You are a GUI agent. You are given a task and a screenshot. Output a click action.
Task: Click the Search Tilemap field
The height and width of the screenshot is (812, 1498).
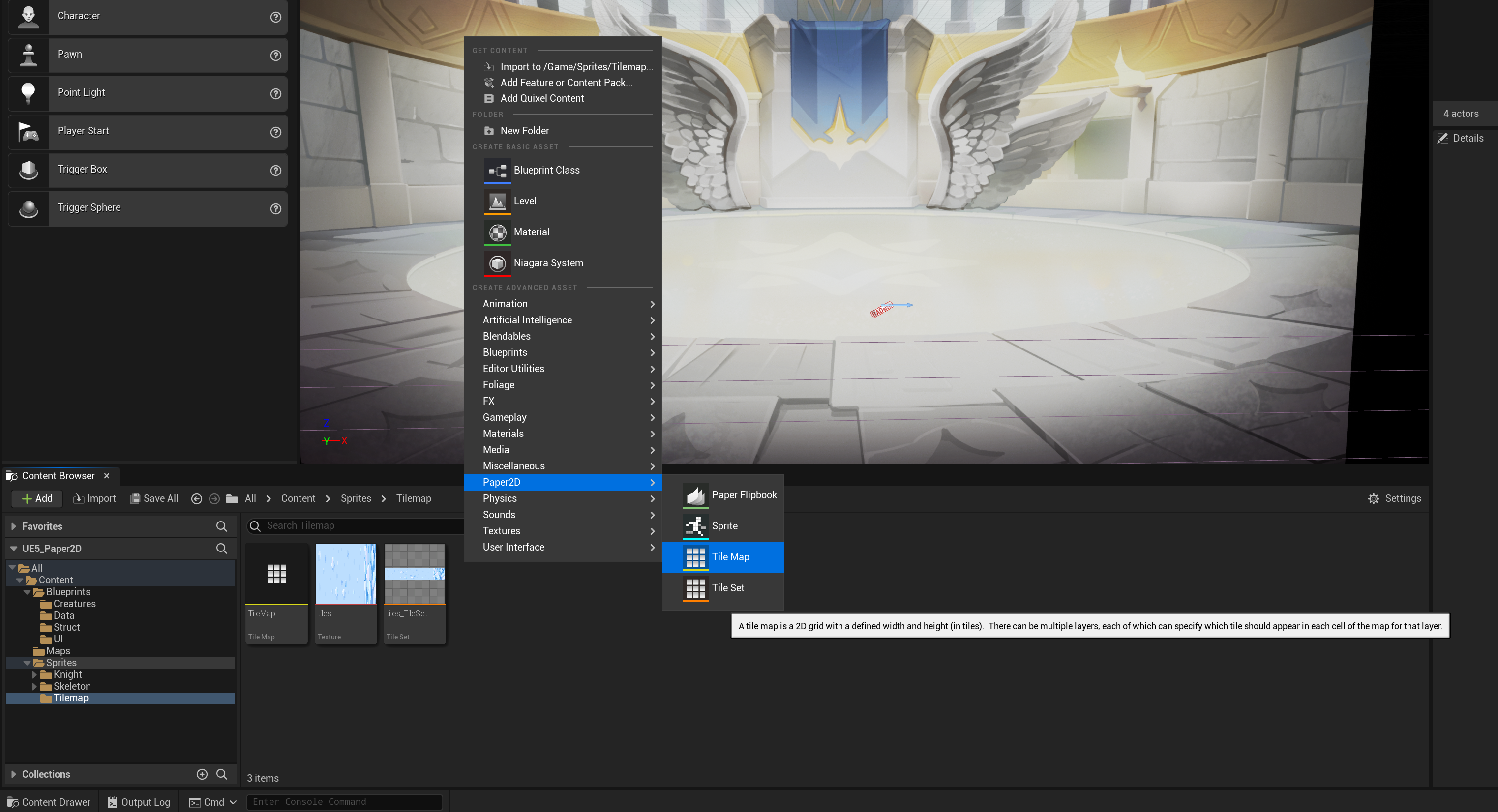click(x=356, y=526)
